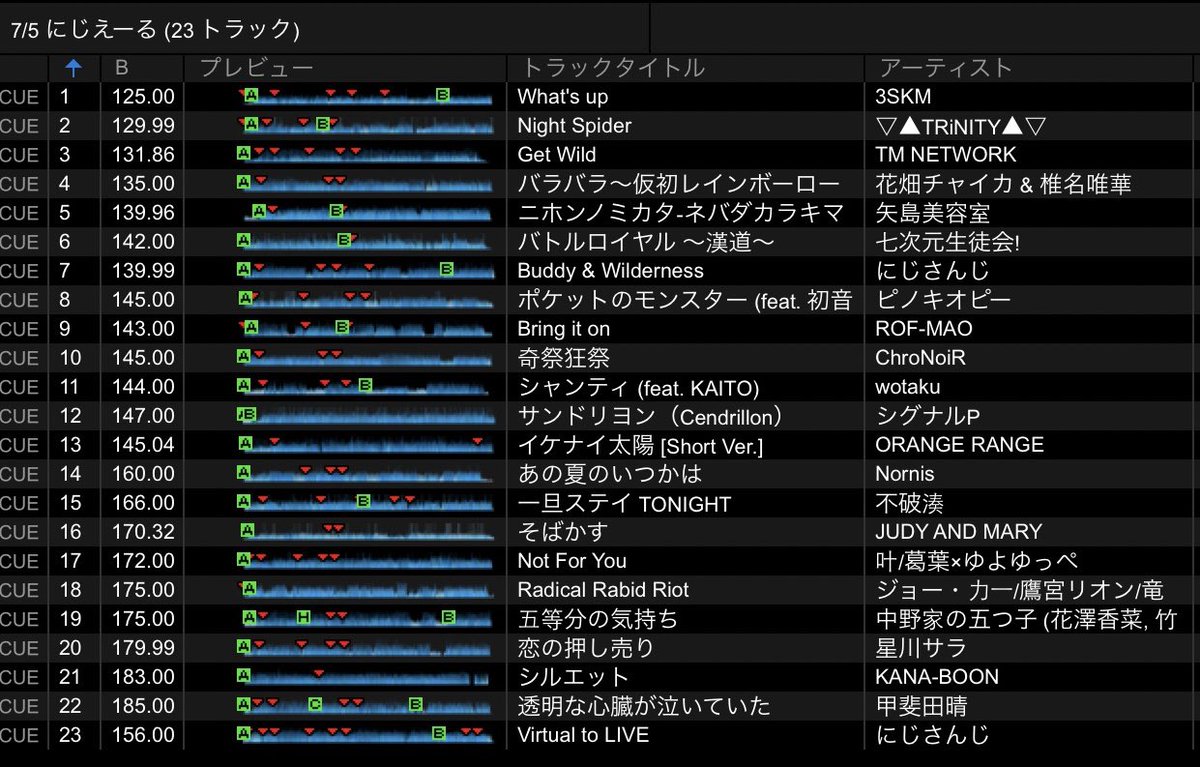Click artist wotaku
The image size is (1200, 767).
point(908,387)
